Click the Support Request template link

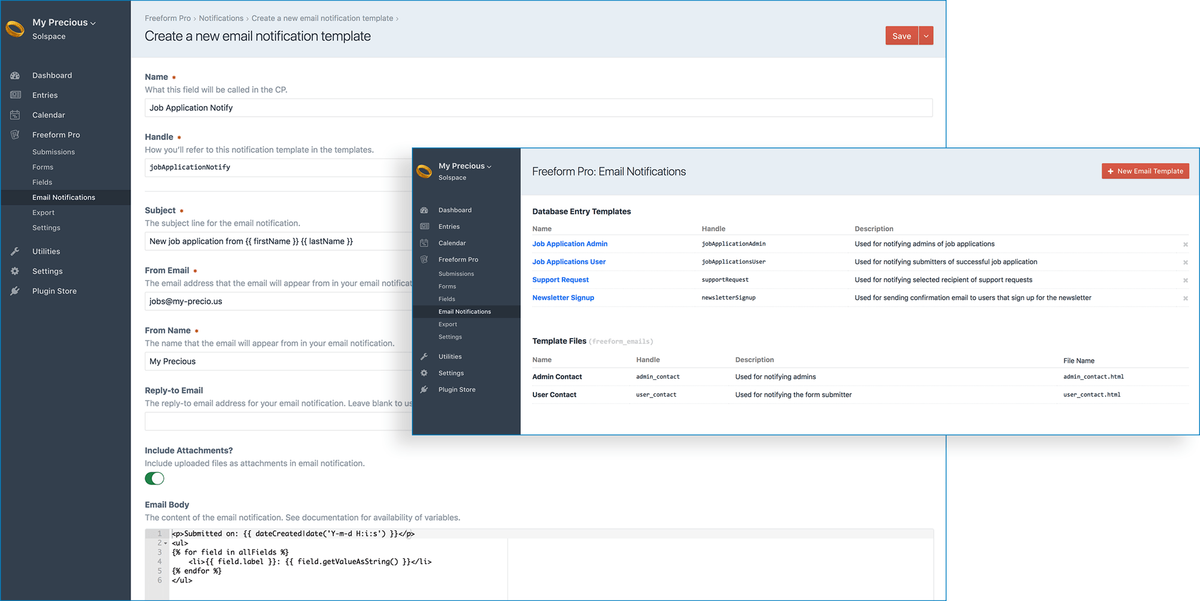(x=560, y=280)
